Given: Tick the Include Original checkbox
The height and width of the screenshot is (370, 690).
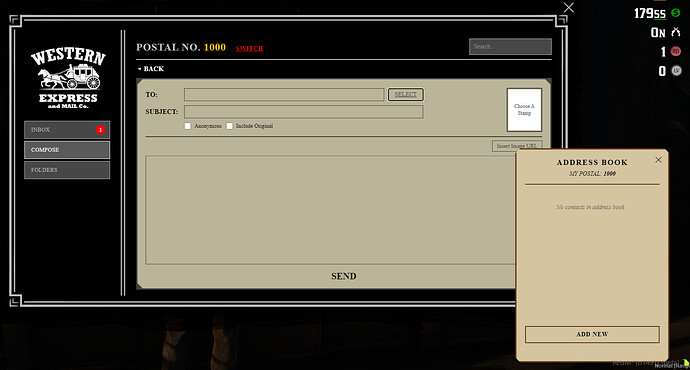Looking at the screenshot, I should click(230, 126).
